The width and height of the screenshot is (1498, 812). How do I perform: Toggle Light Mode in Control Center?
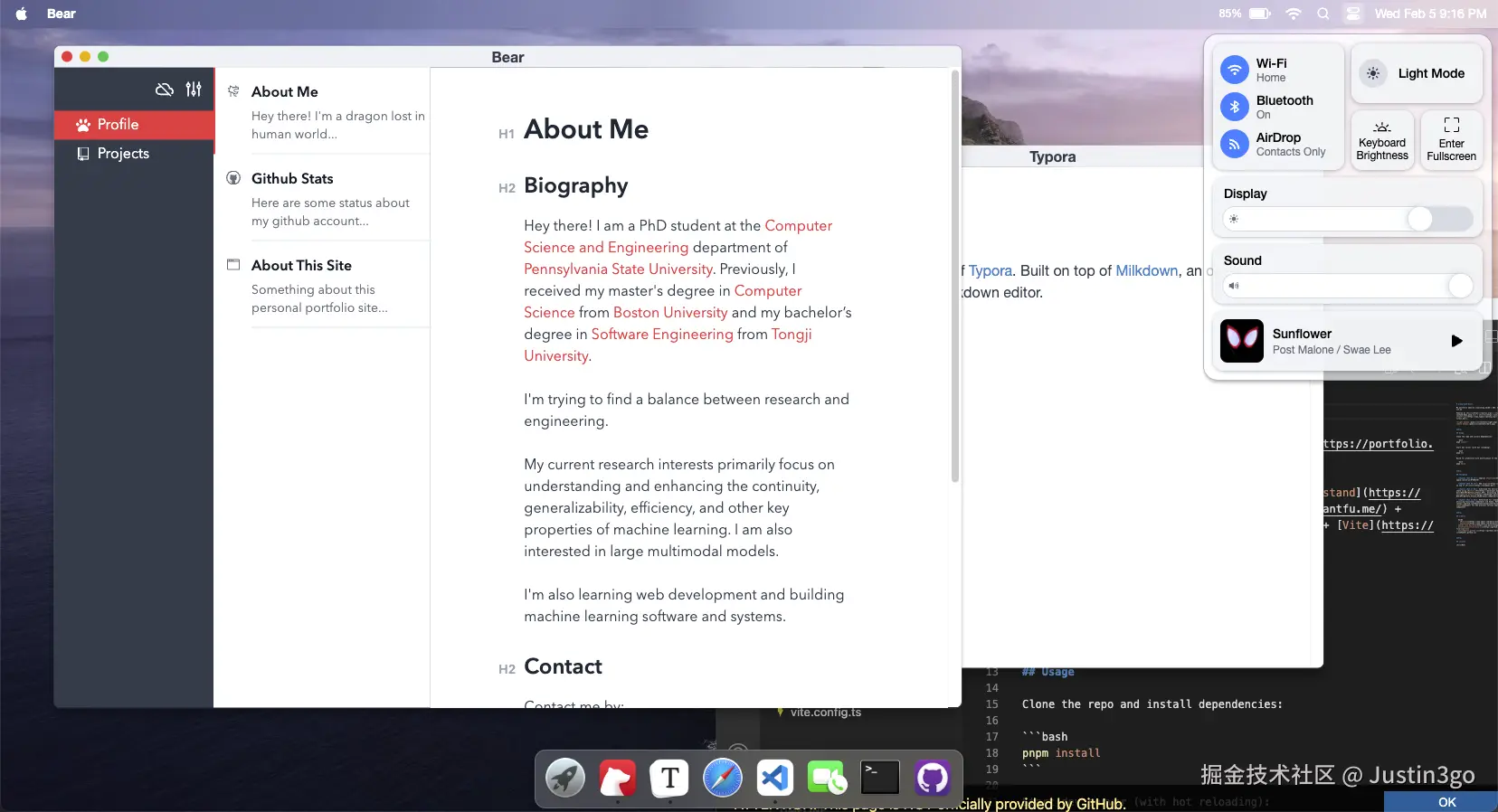pyautogui.click(x=1417, y=73)
